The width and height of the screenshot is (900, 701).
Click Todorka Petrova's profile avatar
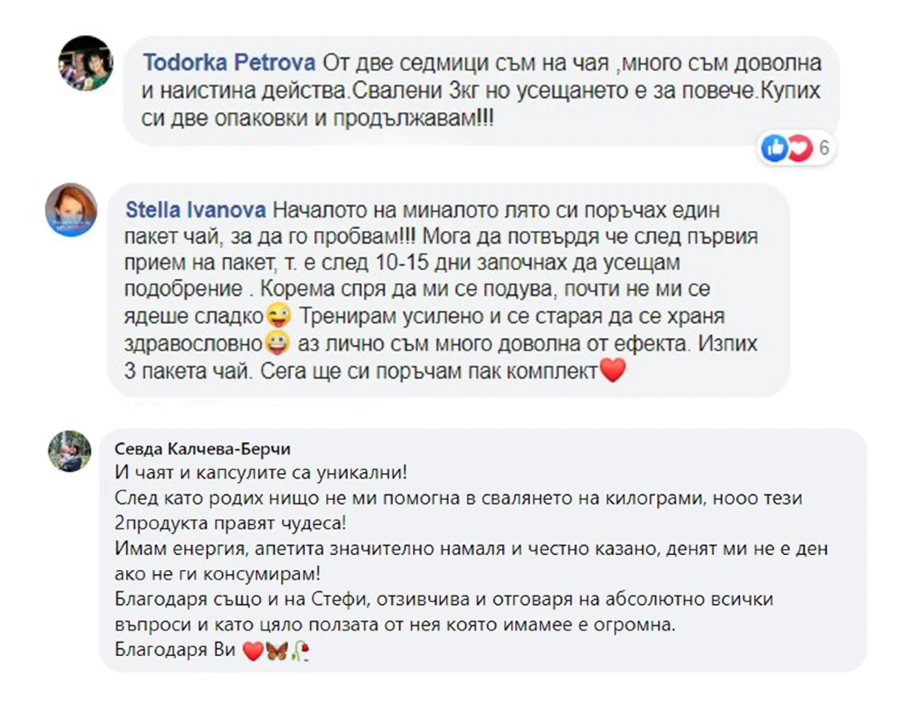point(86,63)
